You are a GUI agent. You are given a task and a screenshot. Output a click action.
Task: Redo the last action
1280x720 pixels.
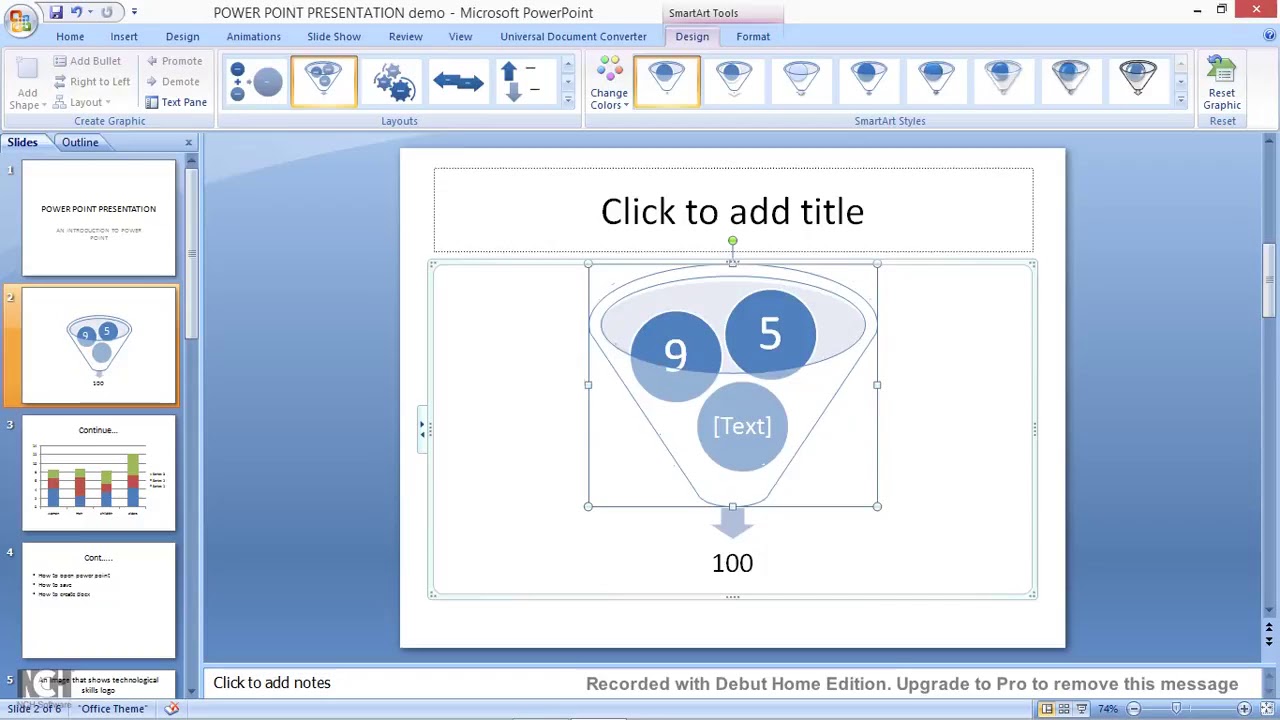[106, 12]
